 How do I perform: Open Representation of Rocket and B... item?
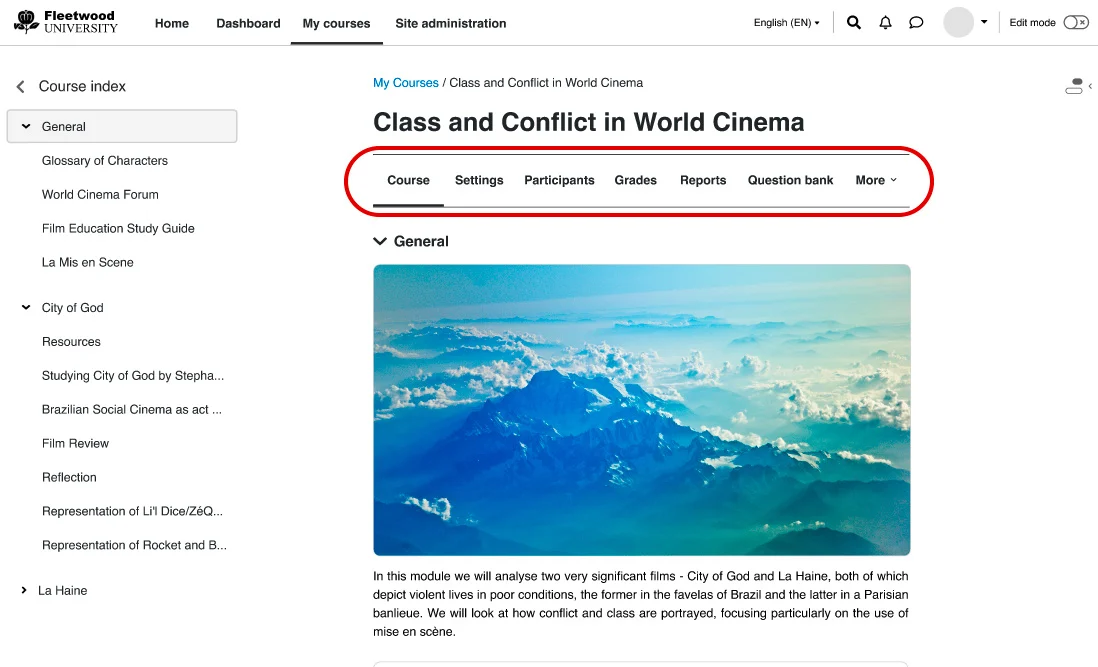click(134, 545)
